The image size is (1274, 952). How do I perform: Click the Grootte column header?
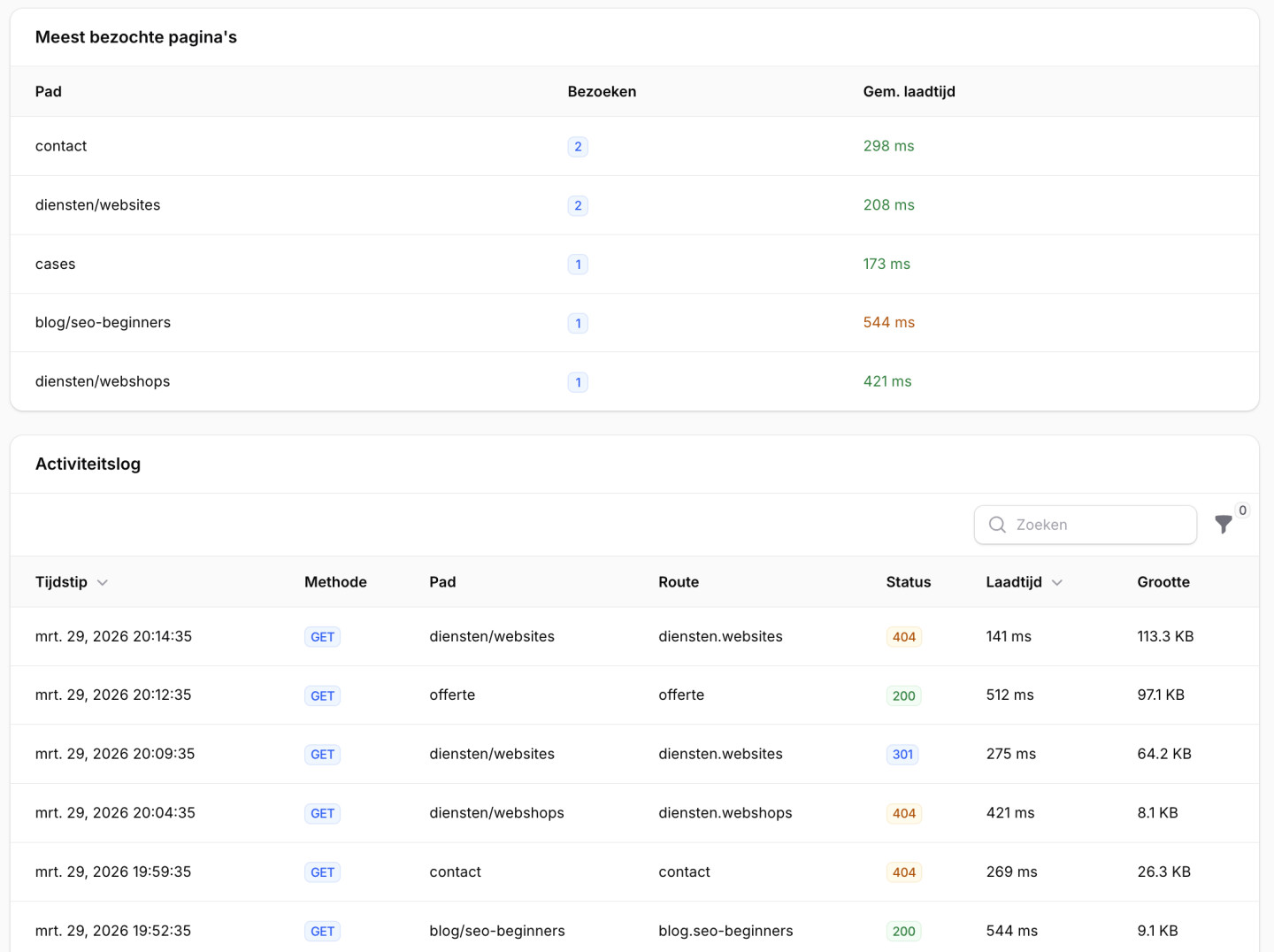[x=1163, y=582]
